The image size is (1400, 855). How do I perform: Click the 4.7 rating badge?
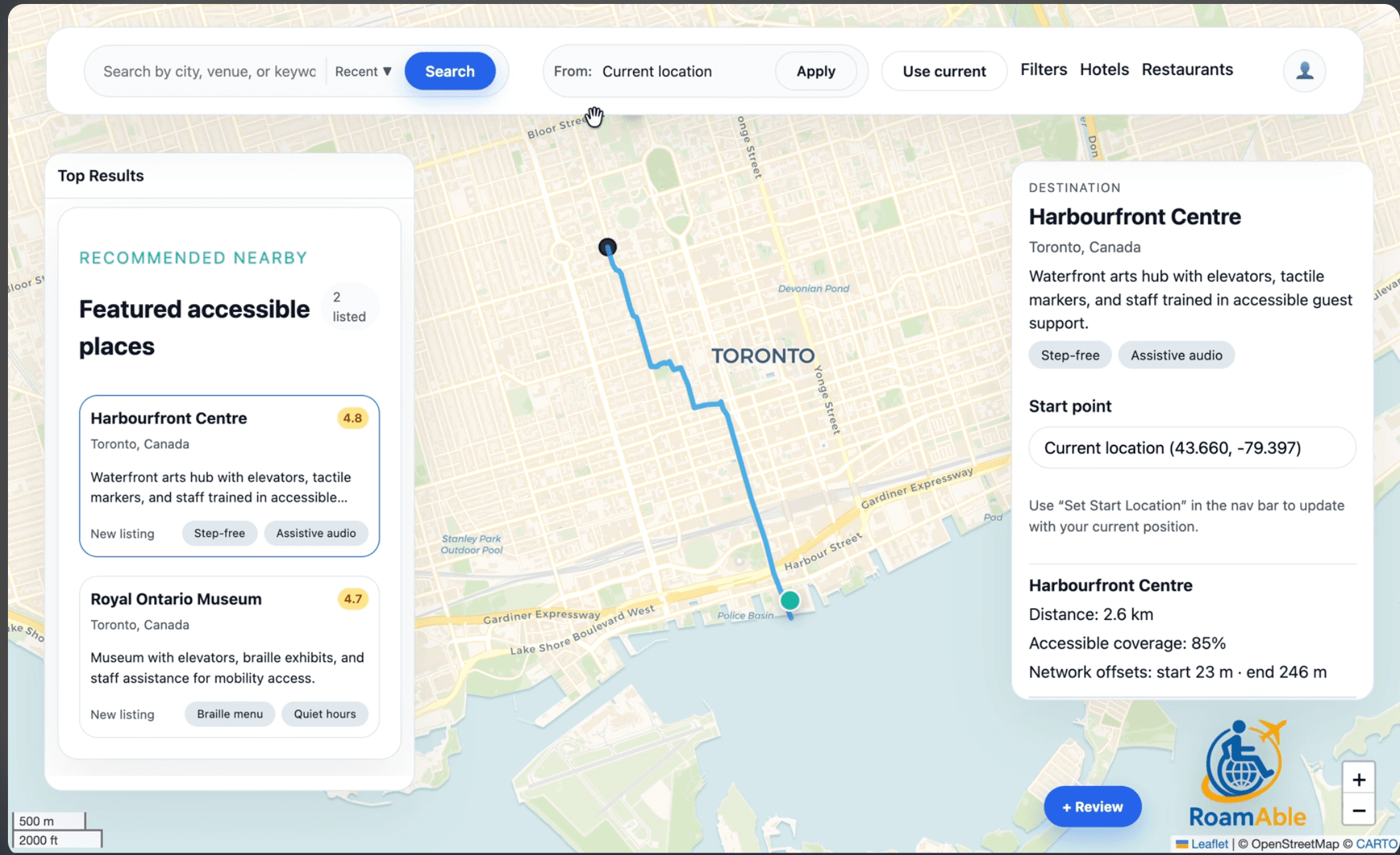point(352,599)
